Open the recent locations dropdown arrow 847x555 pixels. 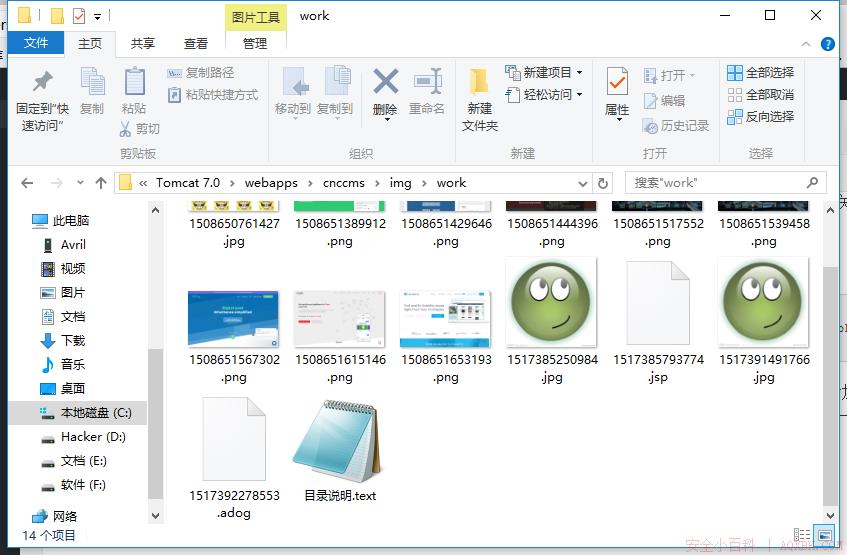(x=80, y=183)
